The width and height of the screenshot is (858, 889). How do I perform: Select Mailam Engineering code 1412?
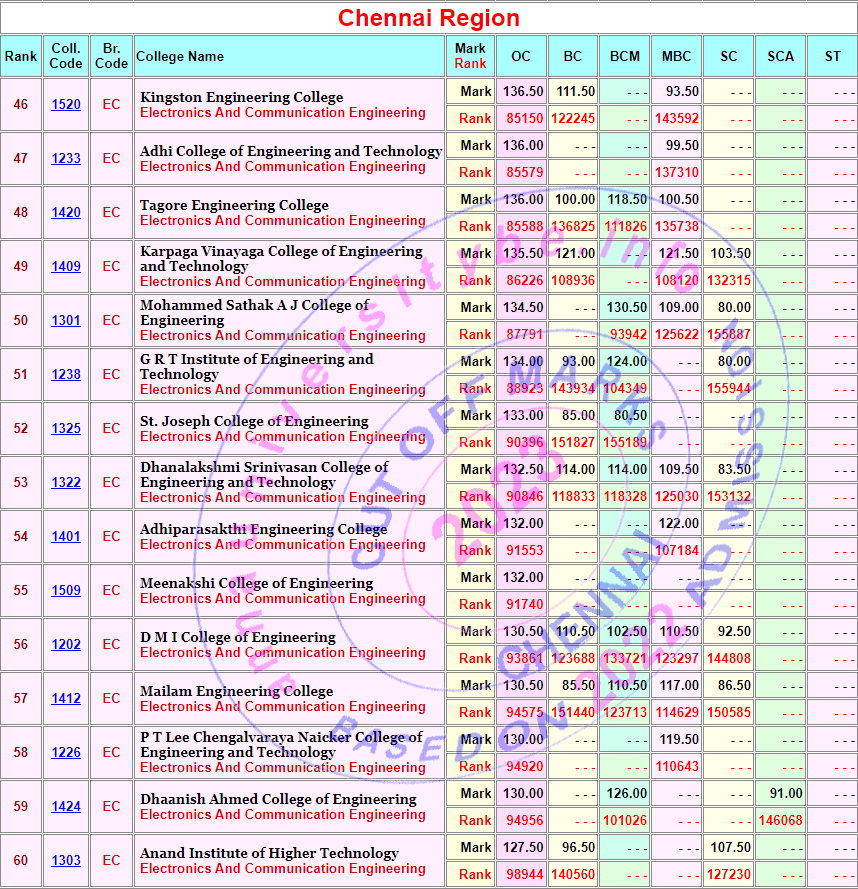point(66,699)
